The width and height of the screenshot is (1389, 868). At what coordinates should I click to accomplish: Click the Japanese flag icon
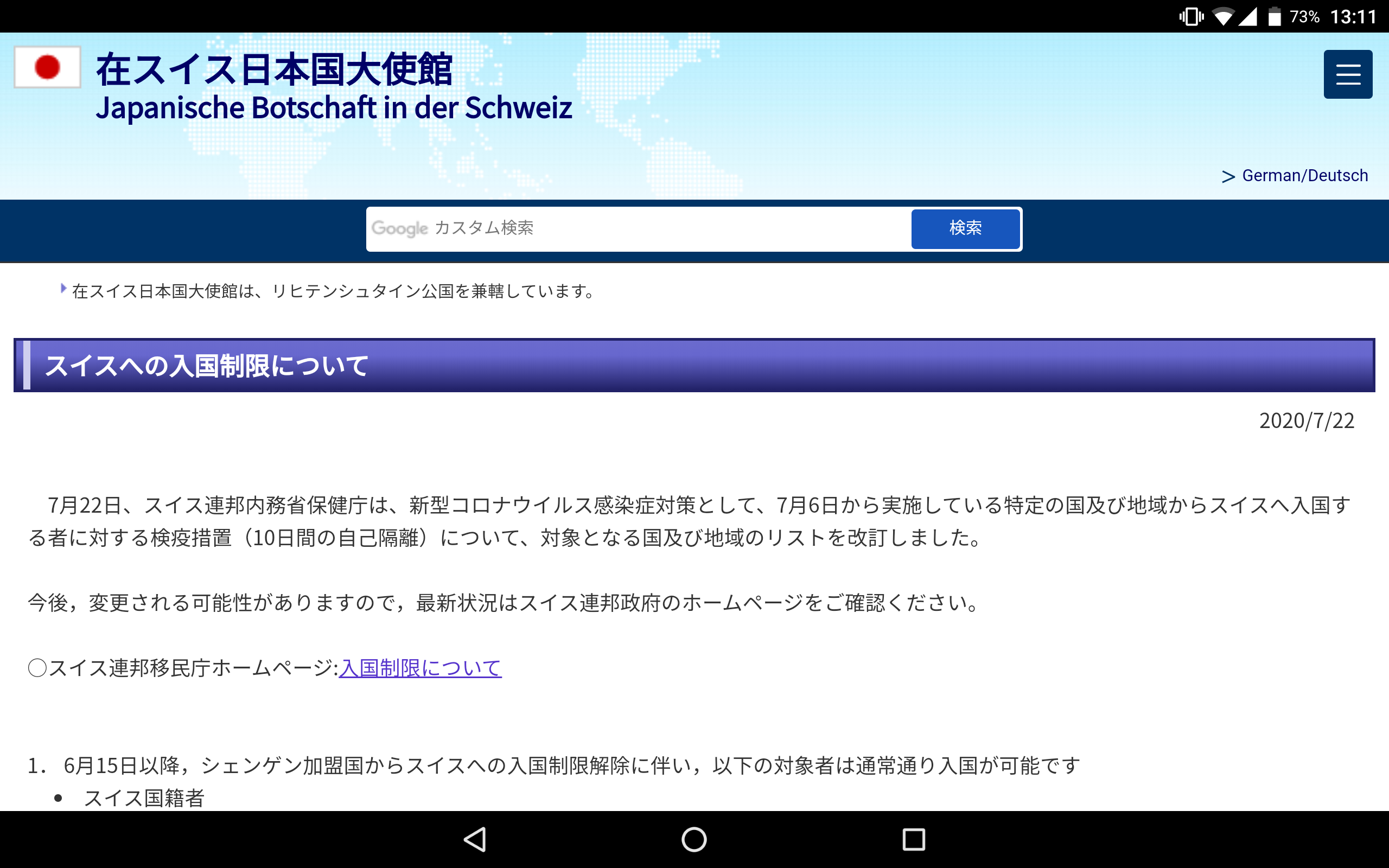47,67
